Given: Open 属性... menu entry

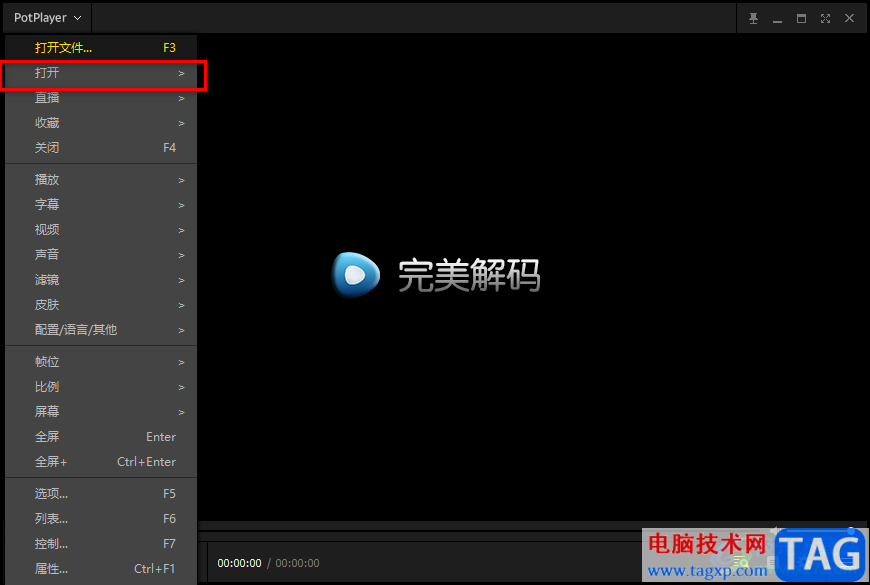Looking at the screenshot, I should click(101, 569).
